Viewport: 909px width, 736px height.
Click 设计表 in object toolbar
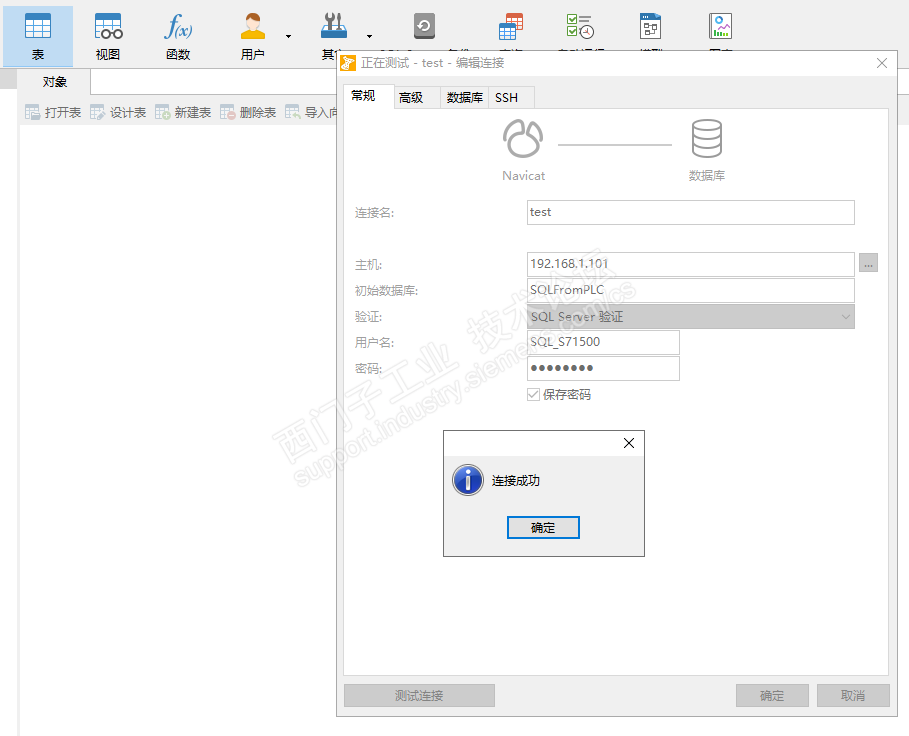click(x=118, y=112)
